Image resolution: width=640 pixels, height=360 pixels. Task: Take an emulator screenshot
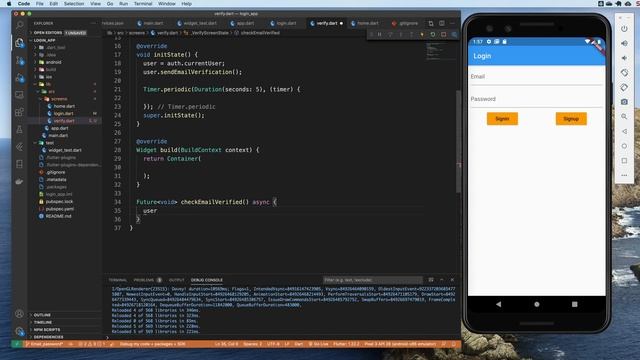tap(624, 102)
